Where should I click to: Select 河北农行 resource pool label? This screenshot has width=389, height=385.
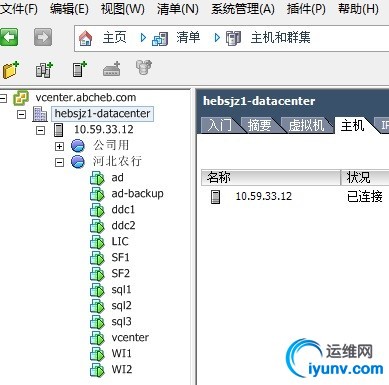(117, 161)
